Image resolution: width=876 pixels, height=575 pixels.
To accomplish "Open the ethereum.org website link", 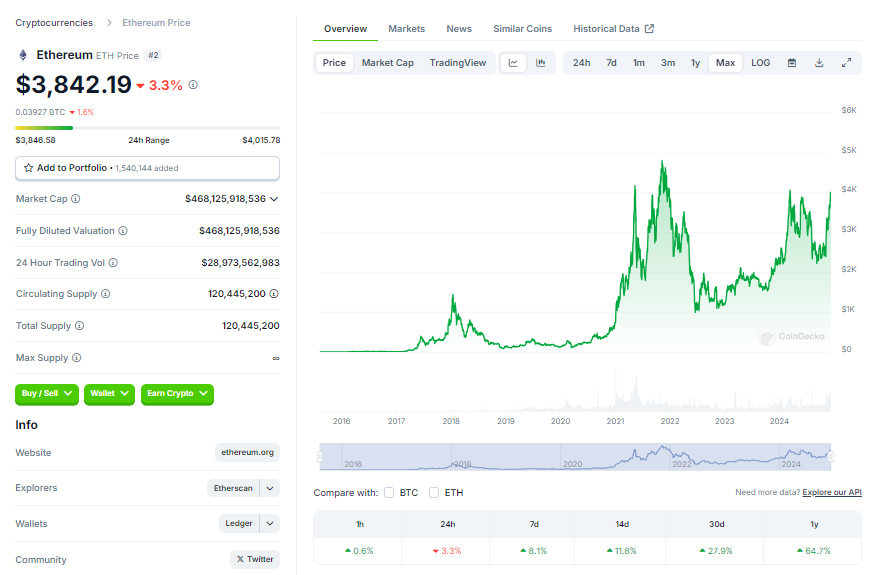I will pos(247,452).
